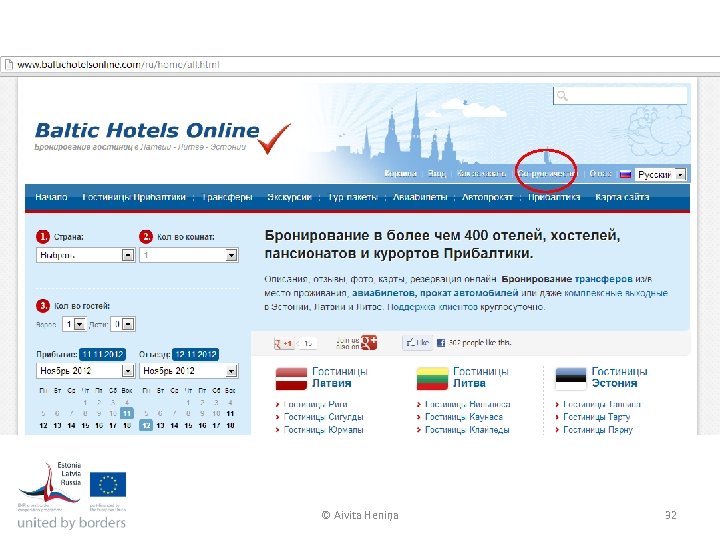The image size is (720, 540).
Task: Open the Страна country dropdown
Action: point(85,255)
